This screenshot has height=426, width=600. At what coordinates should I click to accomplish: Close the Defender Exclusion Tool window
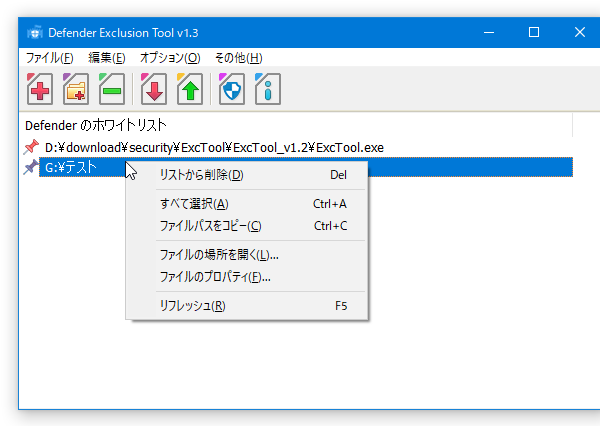coord(580,33)
